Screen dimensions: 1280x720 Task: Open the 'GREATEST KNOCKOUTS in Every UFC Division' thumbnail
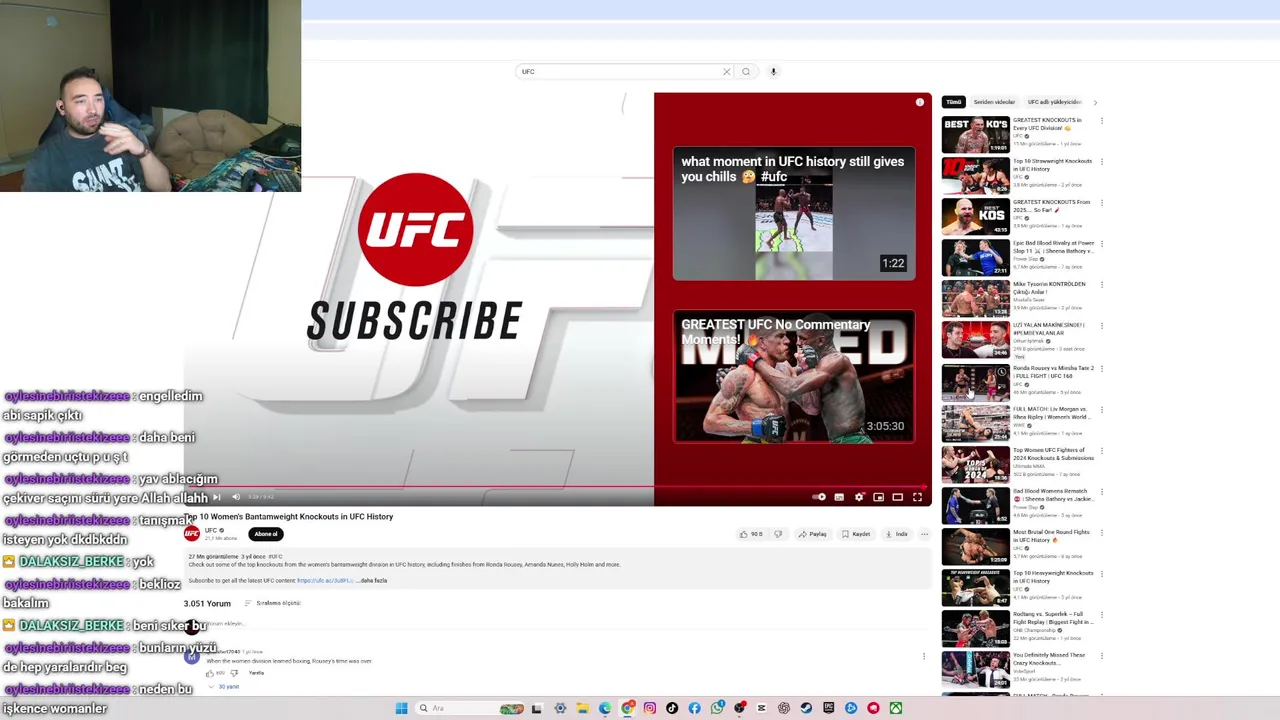976,134
